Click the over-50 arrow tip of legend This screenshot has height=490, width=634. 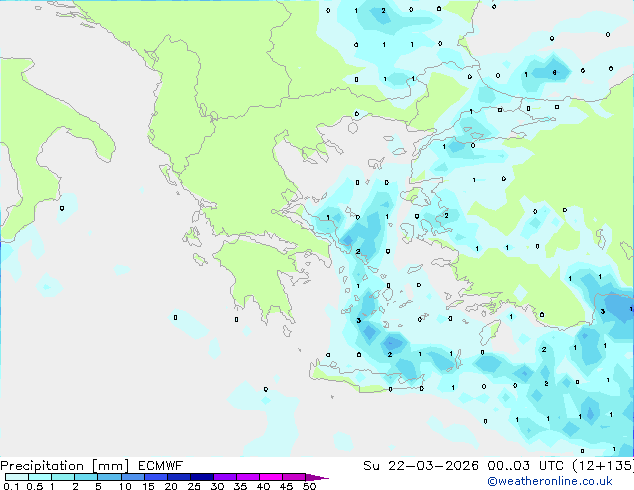click(x=317, y=477)
